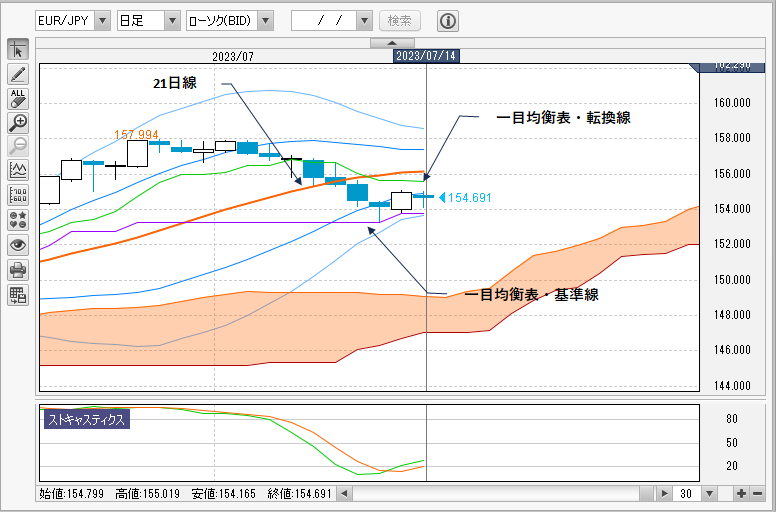Screen dimensions: 776x512
Task: Decrease bars with minus button
Action: (x=758, y=494)
